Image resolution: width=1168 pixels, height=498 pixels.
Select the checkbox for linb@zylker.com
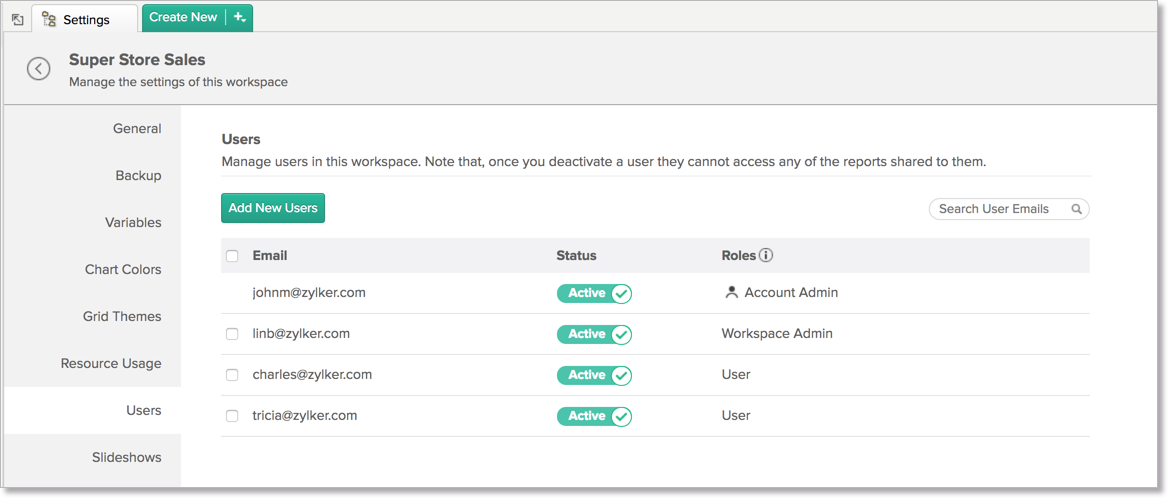[232, 334]
